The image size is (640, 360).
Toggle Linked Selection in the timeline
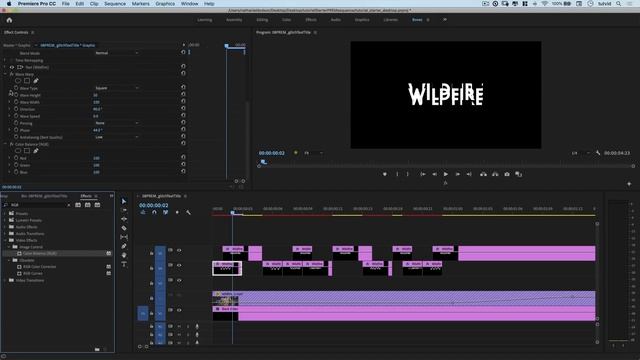pos(165,212)
